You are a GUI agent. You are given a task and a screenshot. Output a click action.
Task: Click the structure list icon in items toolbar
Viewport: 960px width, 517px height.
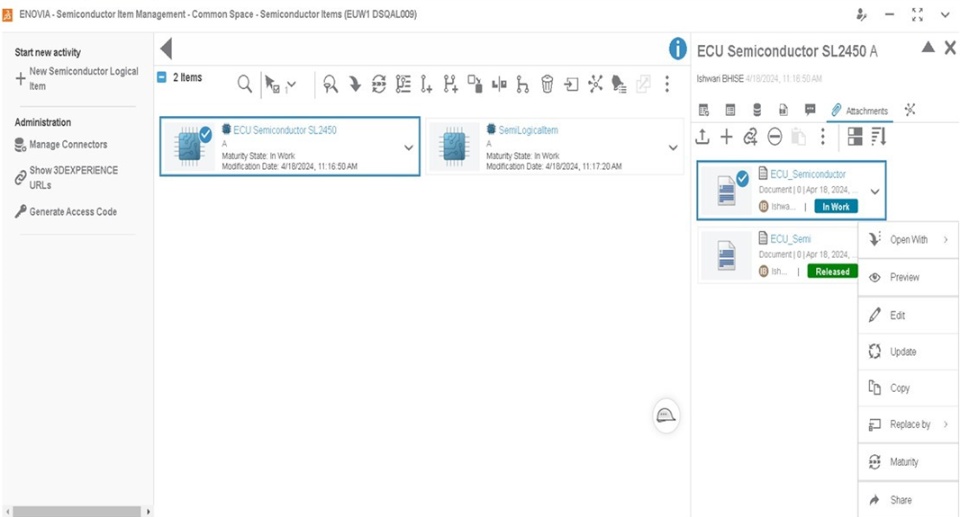pos(403,84)
